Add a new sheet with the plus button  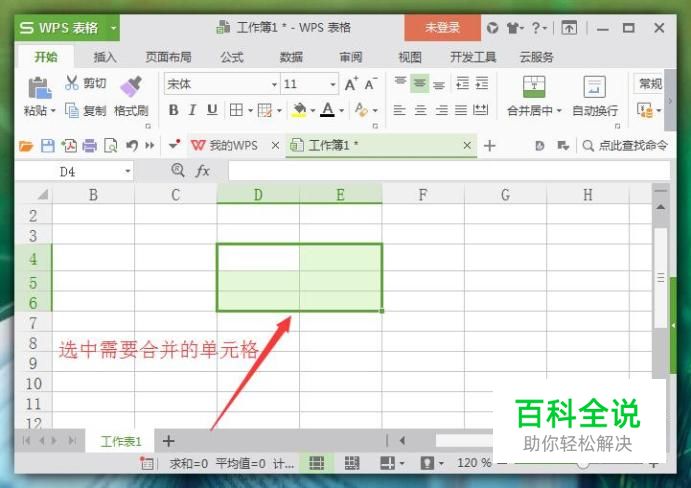(x=168, y=441)
